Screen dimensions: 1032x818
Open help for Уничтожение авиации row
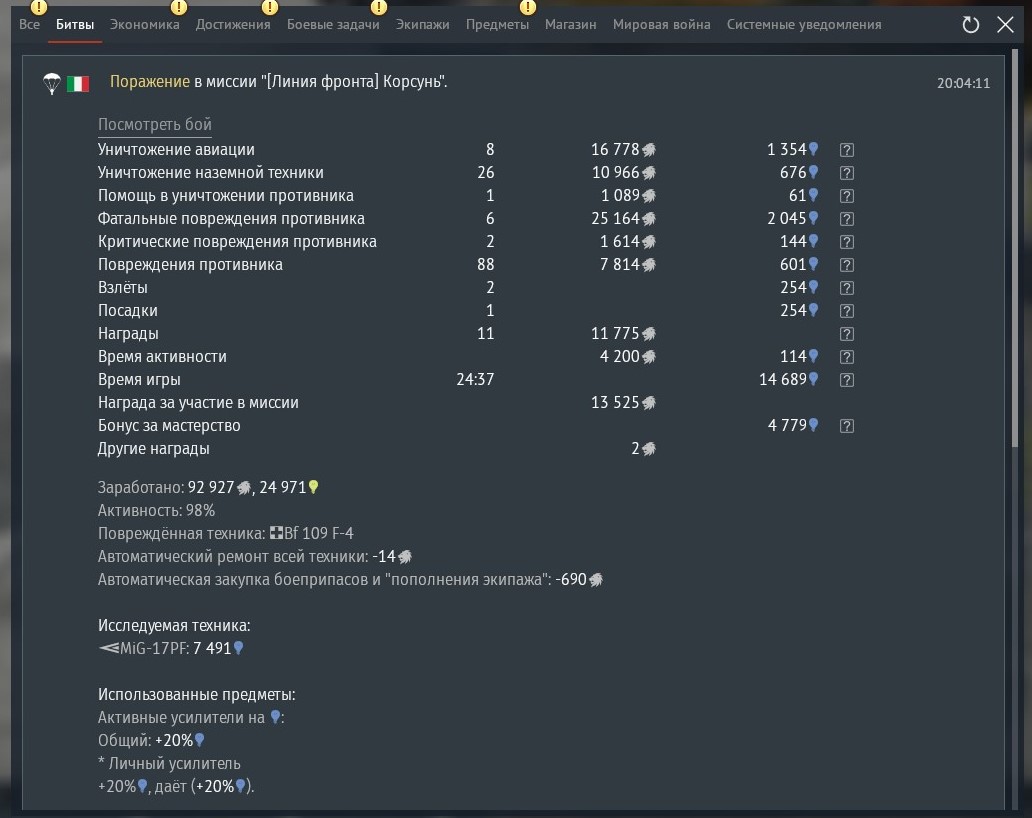click(846, 150)
